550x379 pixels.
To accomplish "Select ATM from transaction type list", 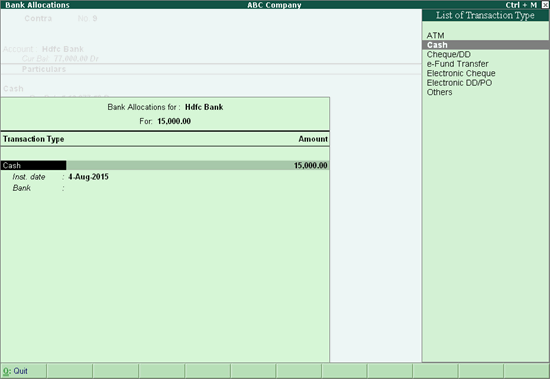I will (435, 35).
